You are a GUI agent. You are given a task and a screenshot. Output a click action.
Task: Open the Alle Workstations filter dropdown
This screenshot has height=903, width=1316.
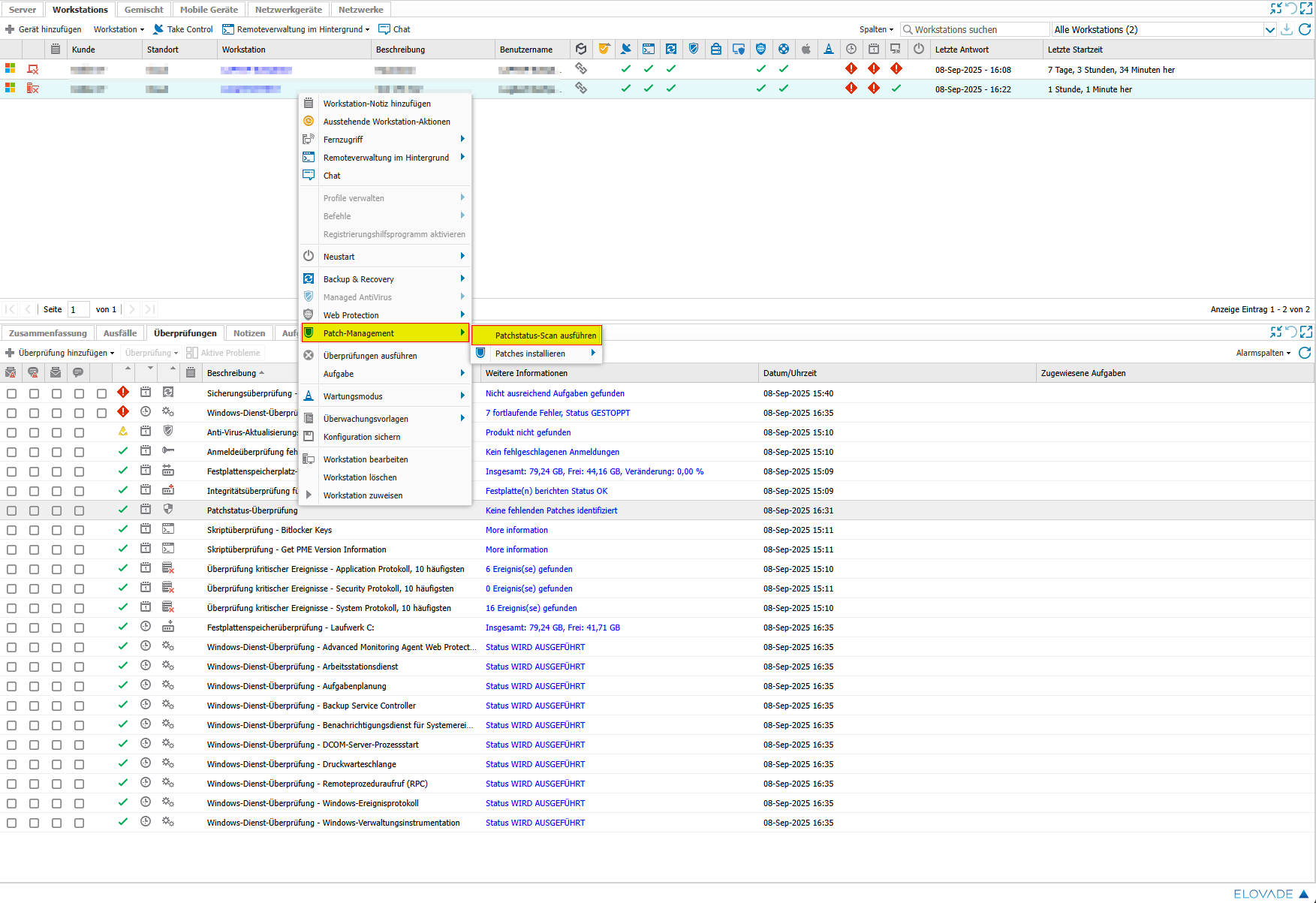[1269, 30]
